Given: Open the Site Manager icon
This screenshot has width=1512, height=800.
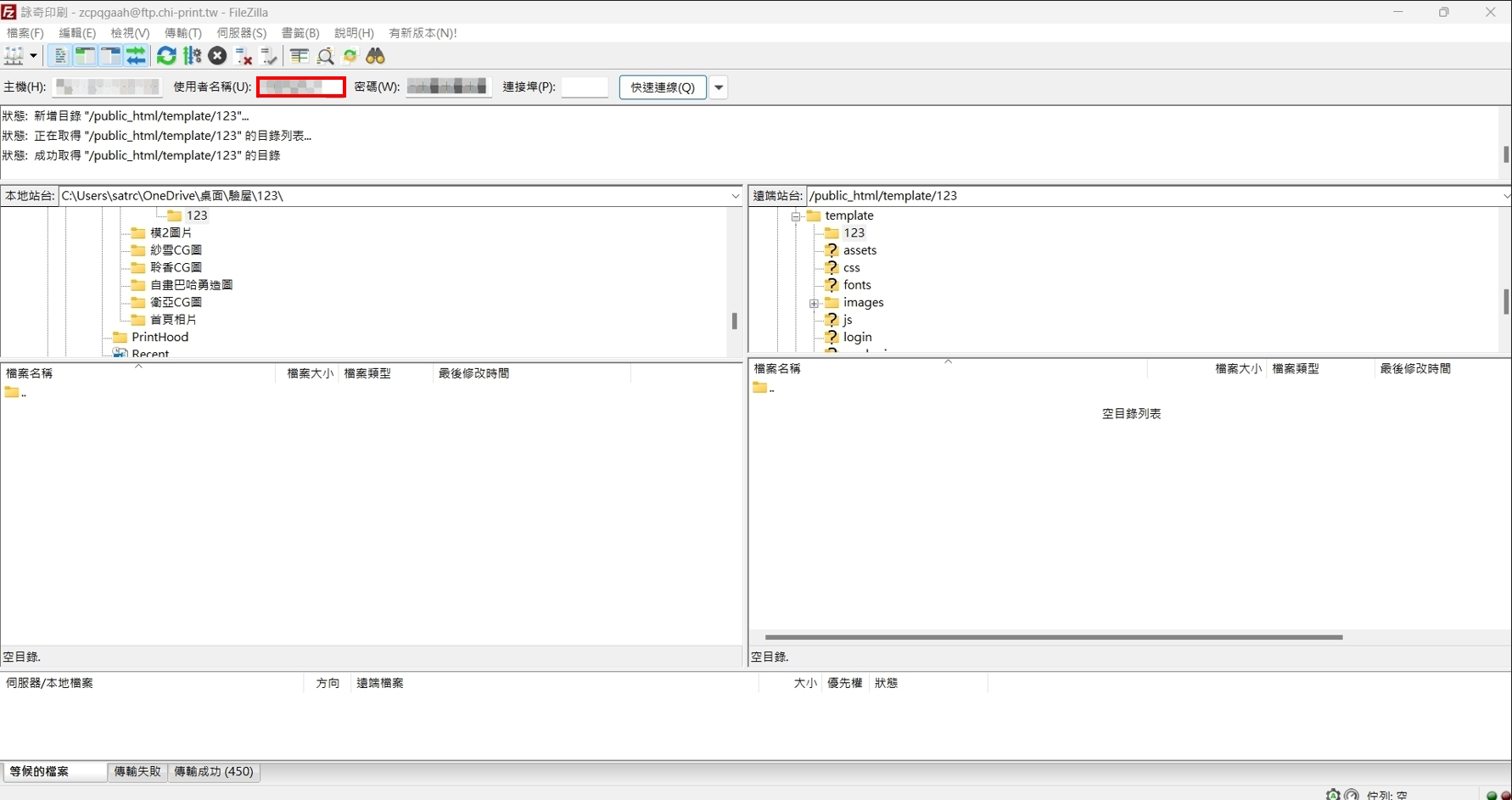Looking at the screenshot, I should [14, 56].
